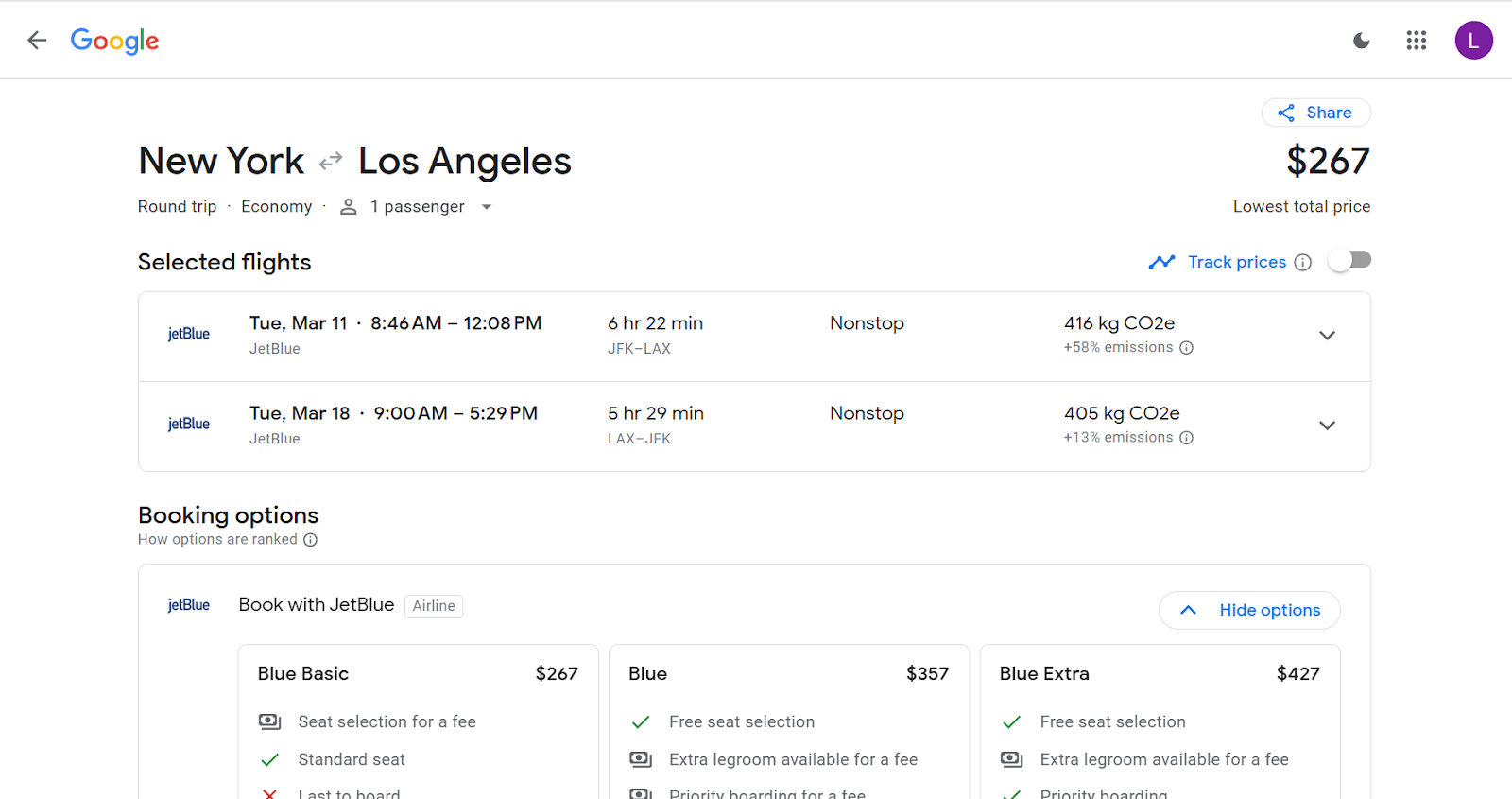Viewport: 1512px width, 799px height.
Task: Click the $267 lowest total price
Action: point(1328,161)
